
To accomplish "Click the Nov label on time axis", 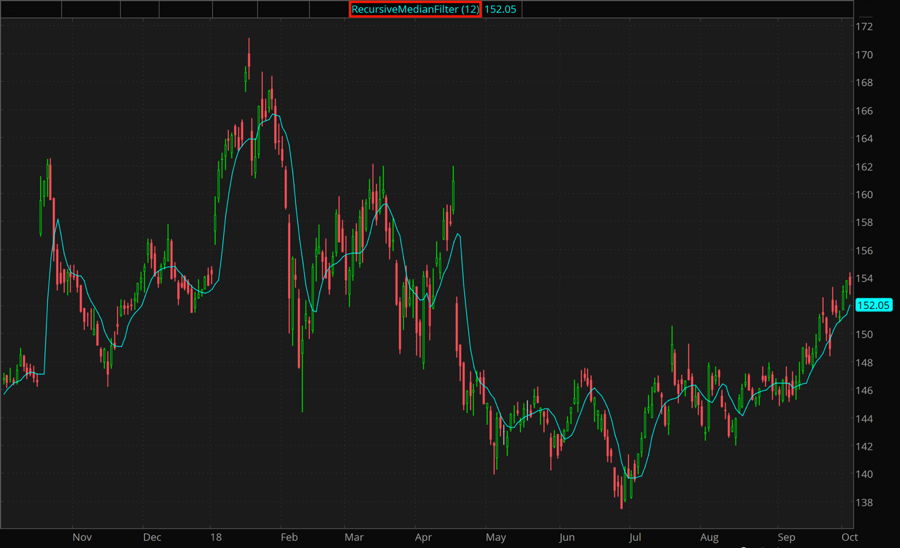I will [82, 537].
